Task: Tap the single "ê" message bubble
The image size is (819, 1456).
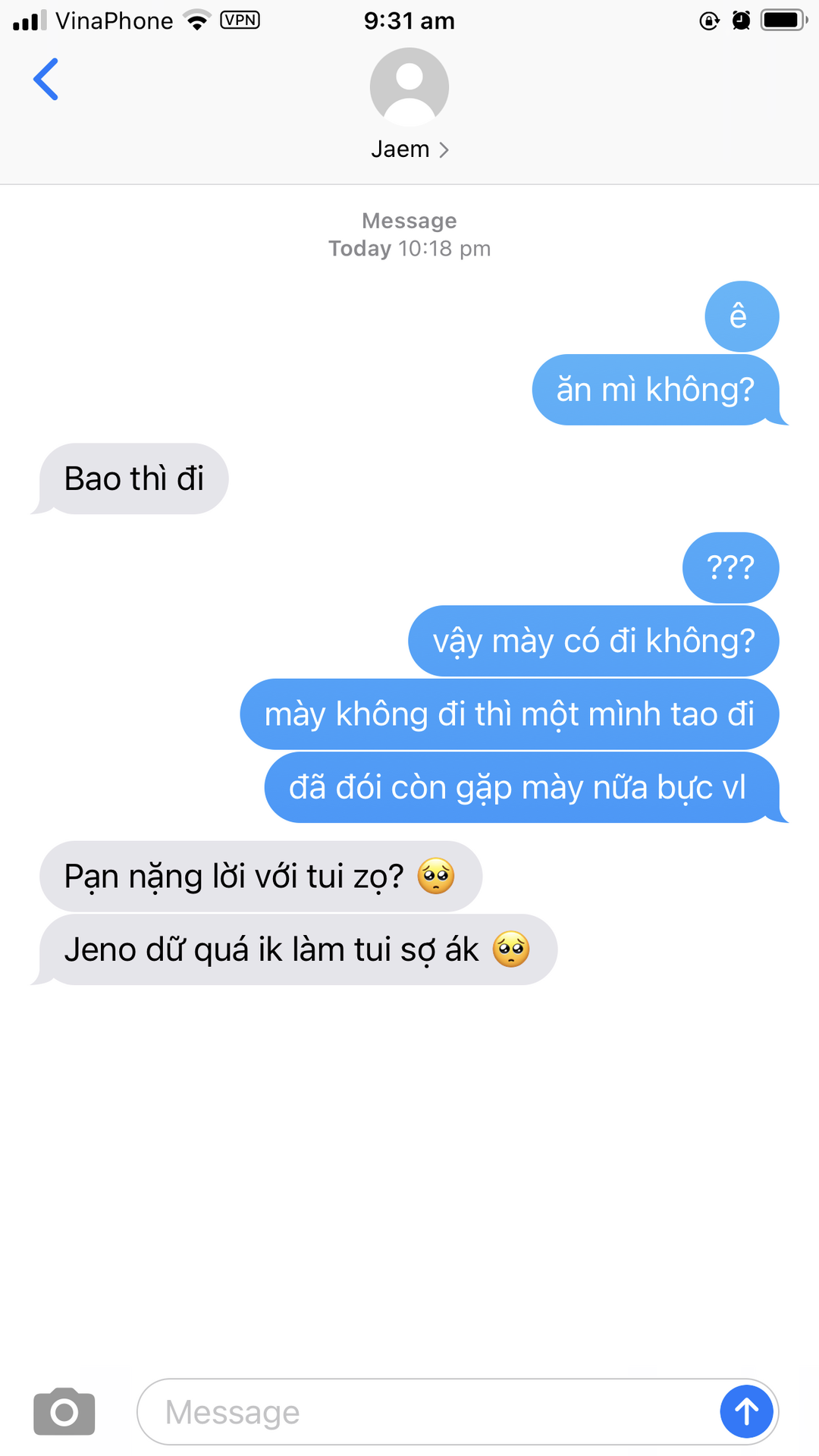Action: coord(742,316)
